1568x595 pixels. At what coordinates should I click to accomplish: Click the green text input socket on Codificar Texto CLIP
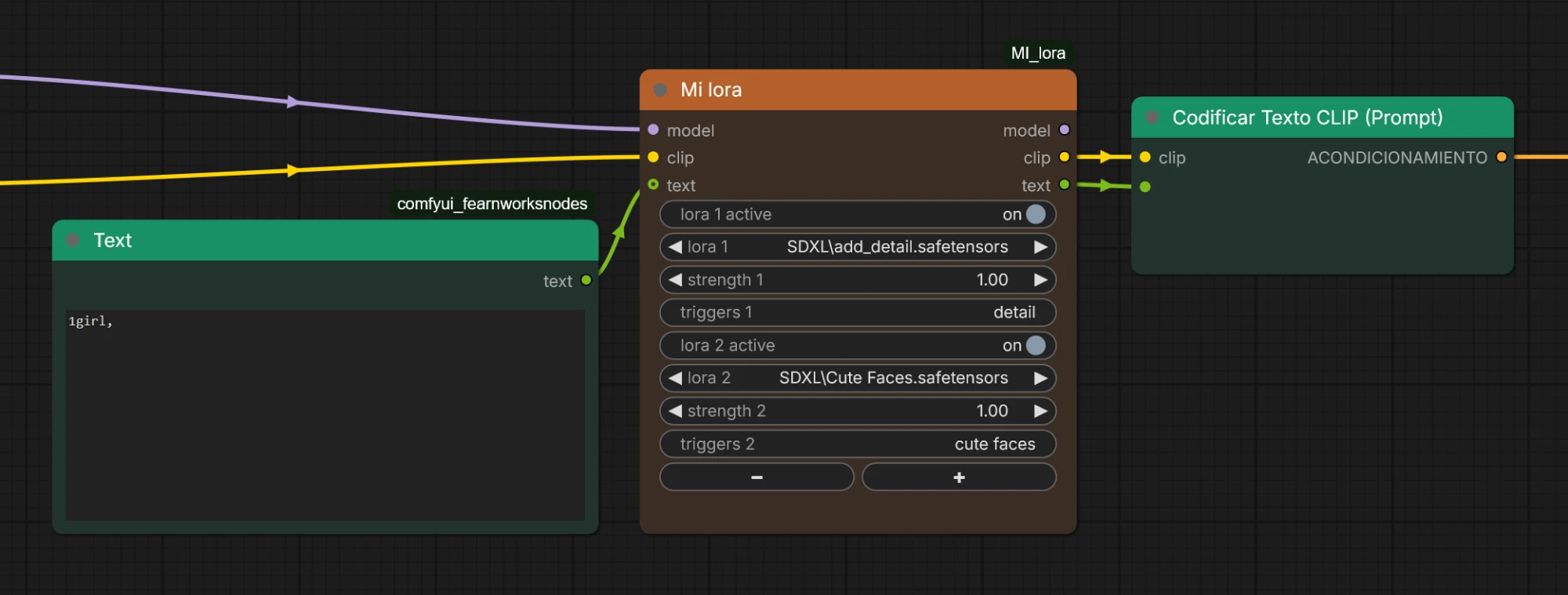[1145, 187]
